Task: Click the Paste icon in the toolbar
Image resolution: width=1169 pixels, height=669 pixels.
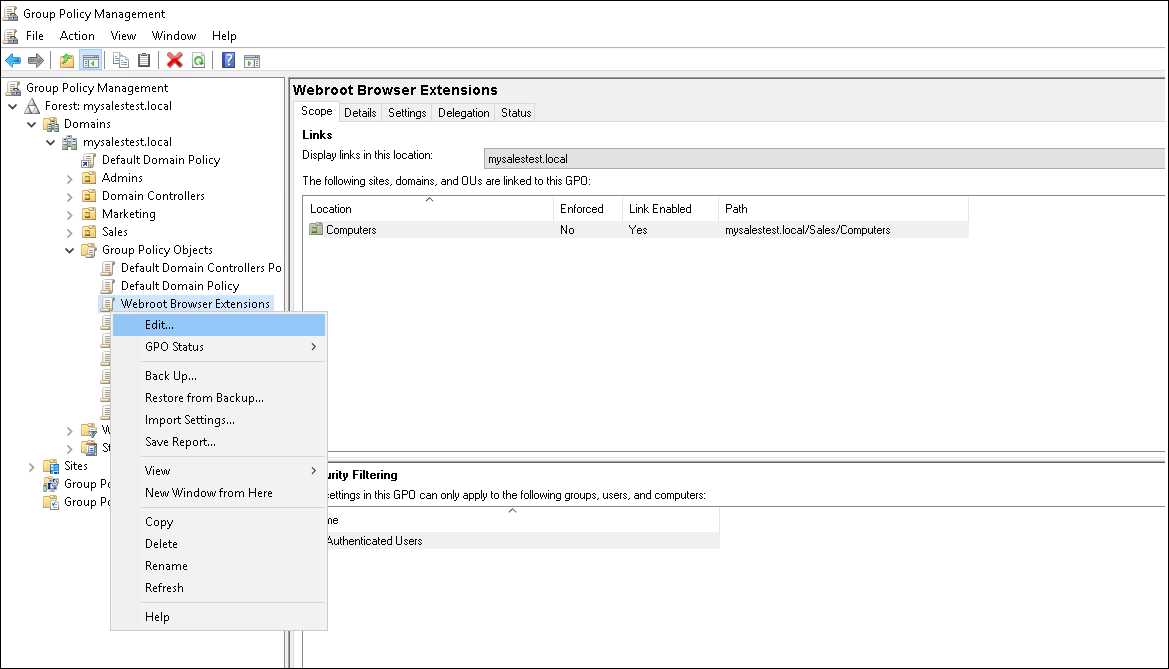Action: coord(143,59)
